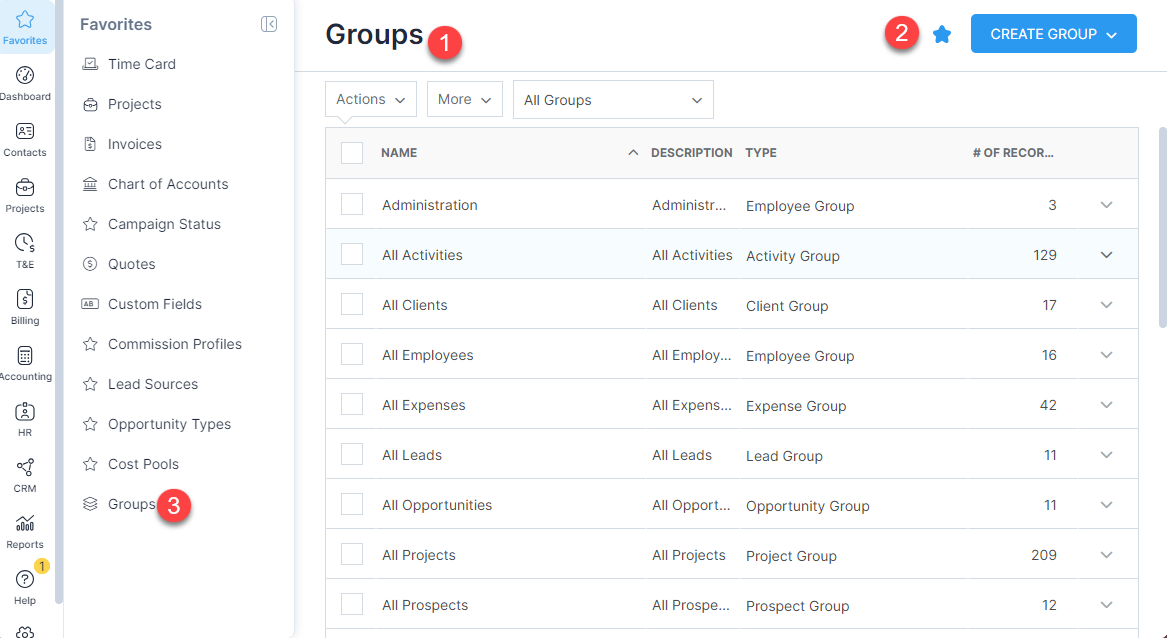Open the Contacts card icon
The image size is (1167, 638).
coord(25,132)
